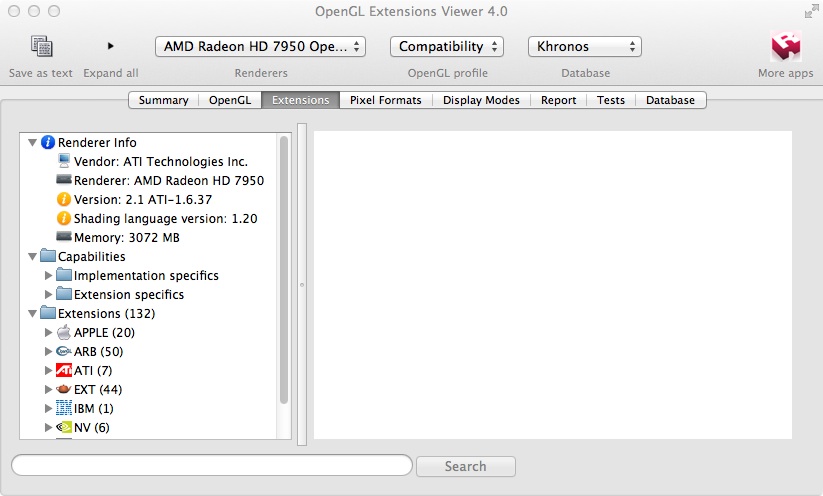Click the blue Renderer Info icon
Image resolution: width=823 pixels, height=496 pixels.
[48, 142]
